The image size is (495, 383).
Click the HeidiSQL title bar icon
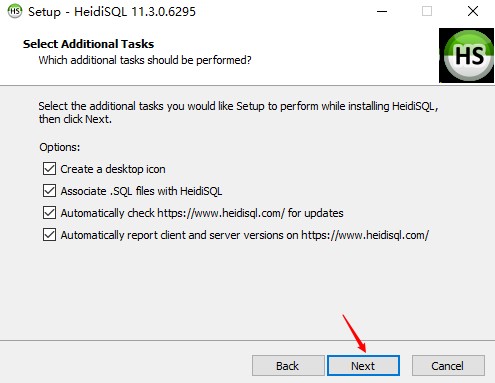point(15,11)
